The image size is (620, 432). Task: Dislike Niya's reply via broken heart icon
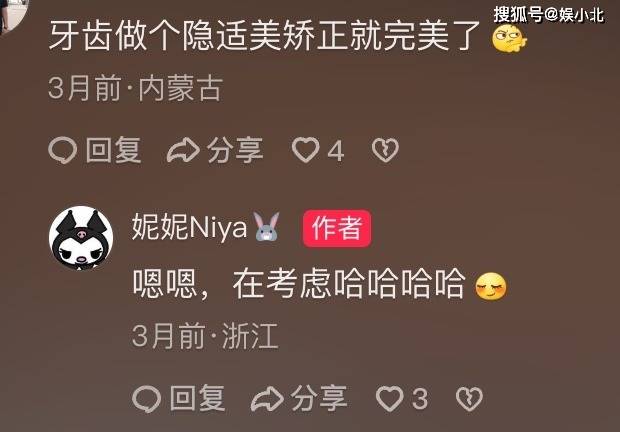(x=469, y=398)
